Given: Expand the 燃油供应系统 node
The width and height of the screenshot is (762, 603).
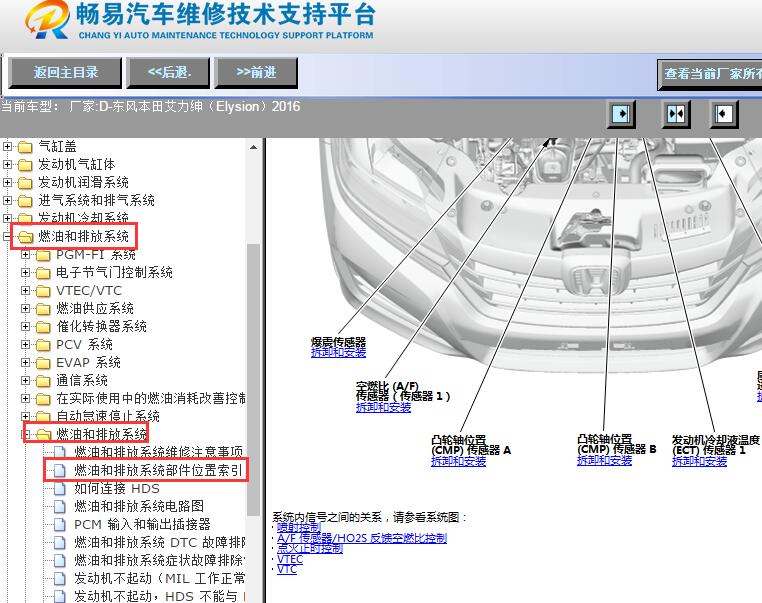Looking at the screenshot, I should (25, 308).
